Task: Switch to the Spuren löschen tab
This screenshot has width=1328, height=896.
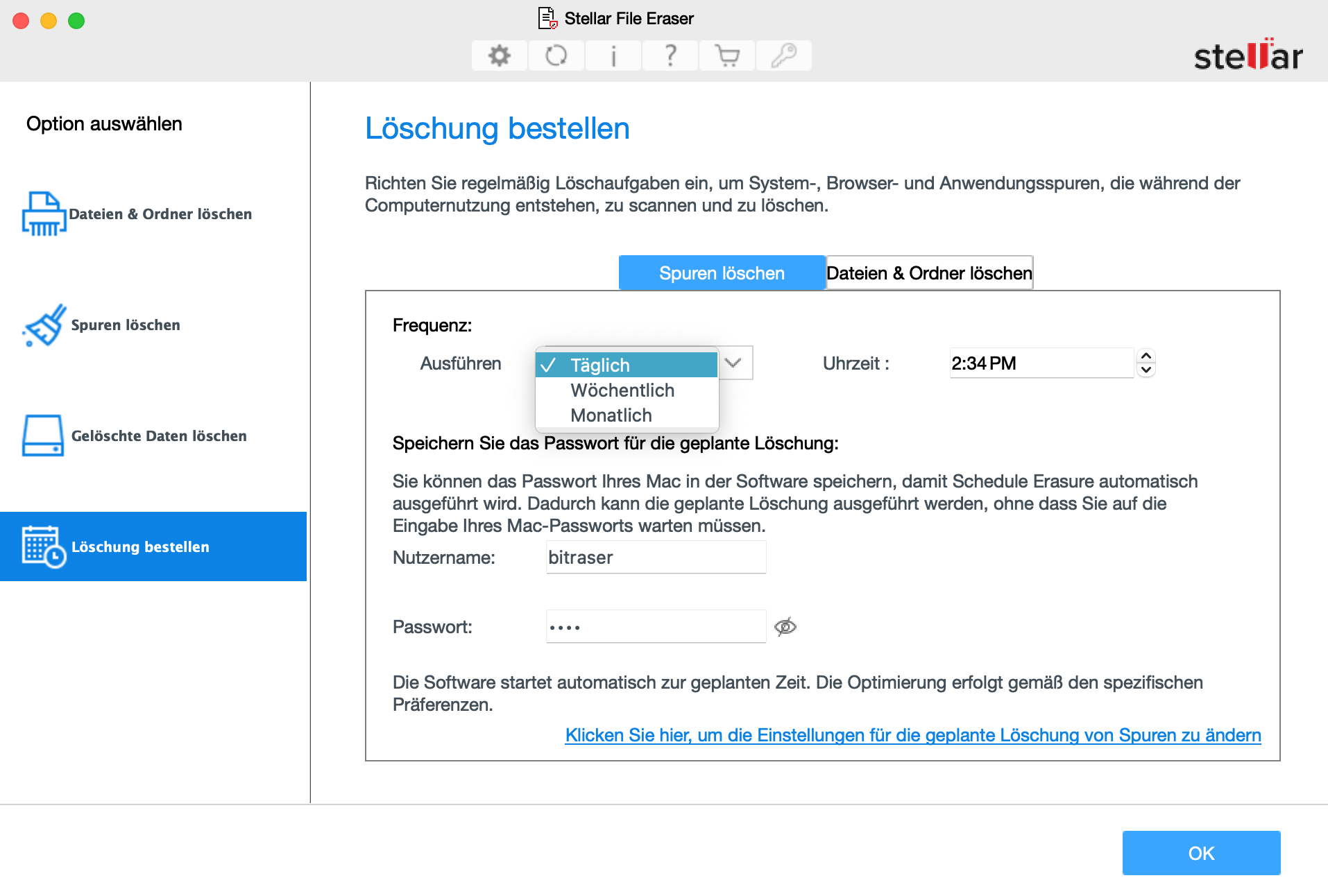Action: pyautogui.click(x=722, y=273)
